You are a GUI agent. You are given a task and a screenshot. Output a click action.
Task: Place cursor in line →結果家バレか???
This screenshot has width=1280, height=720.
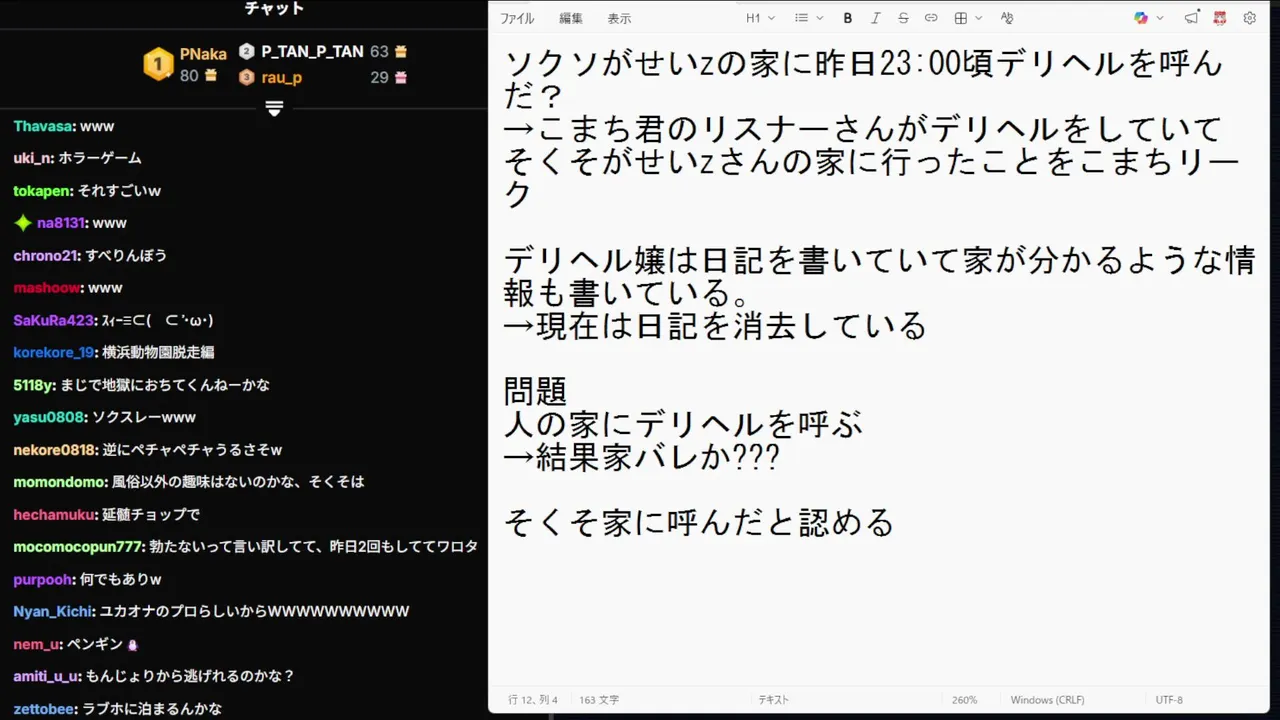[x=642, y=457]
